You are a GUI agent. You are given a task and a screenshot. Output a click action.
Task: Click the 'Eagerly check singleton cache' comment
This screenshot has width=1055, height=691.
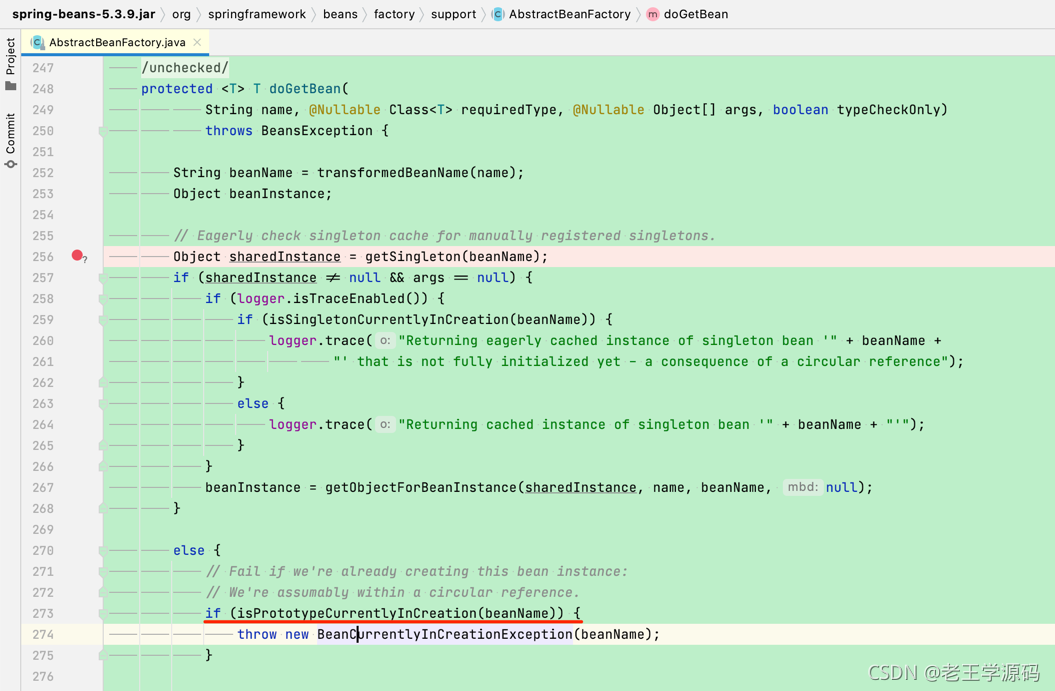(x=444, y=235)
